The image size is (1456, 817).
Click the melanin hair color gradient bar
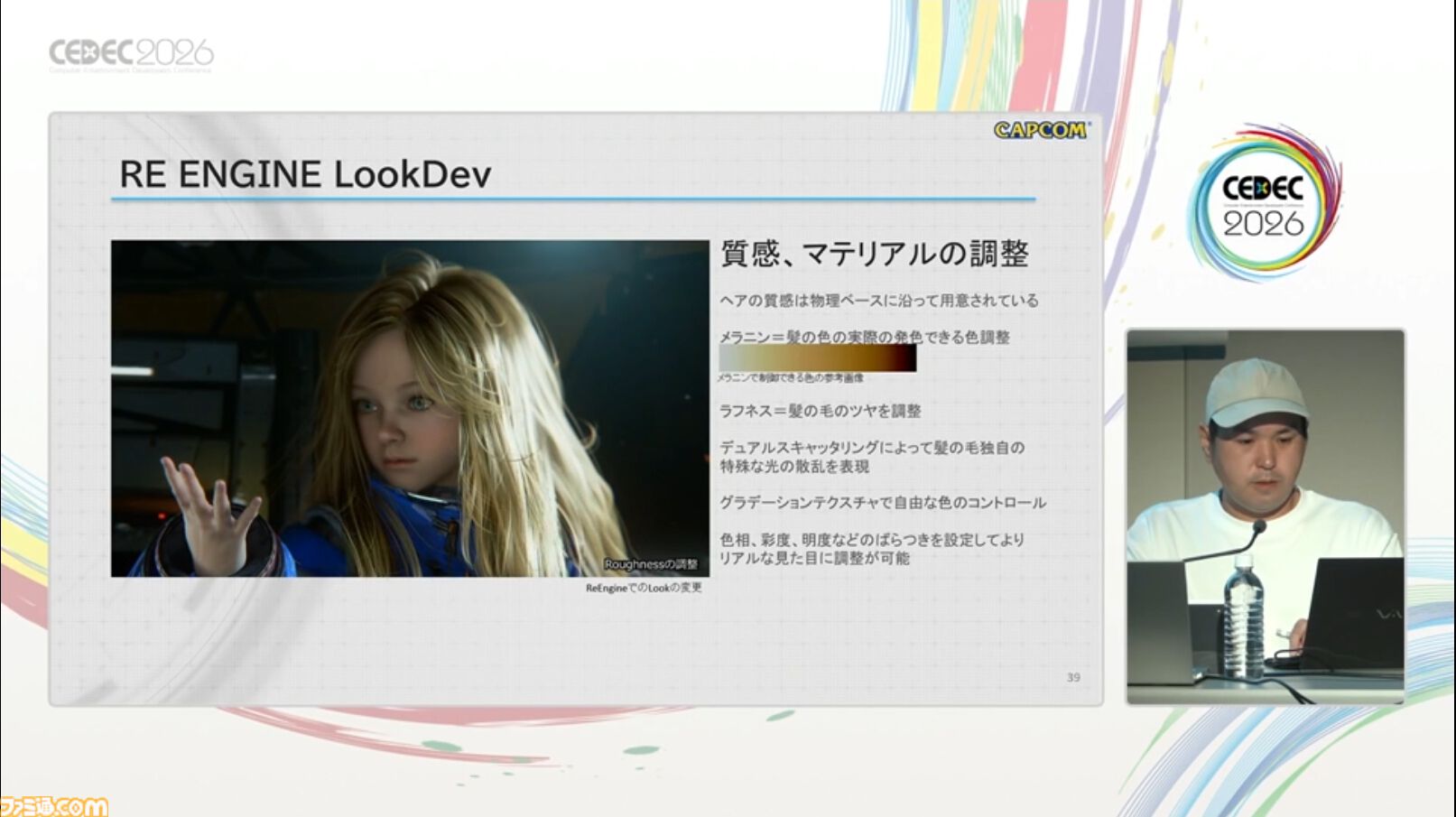click(x=818, y=358)
